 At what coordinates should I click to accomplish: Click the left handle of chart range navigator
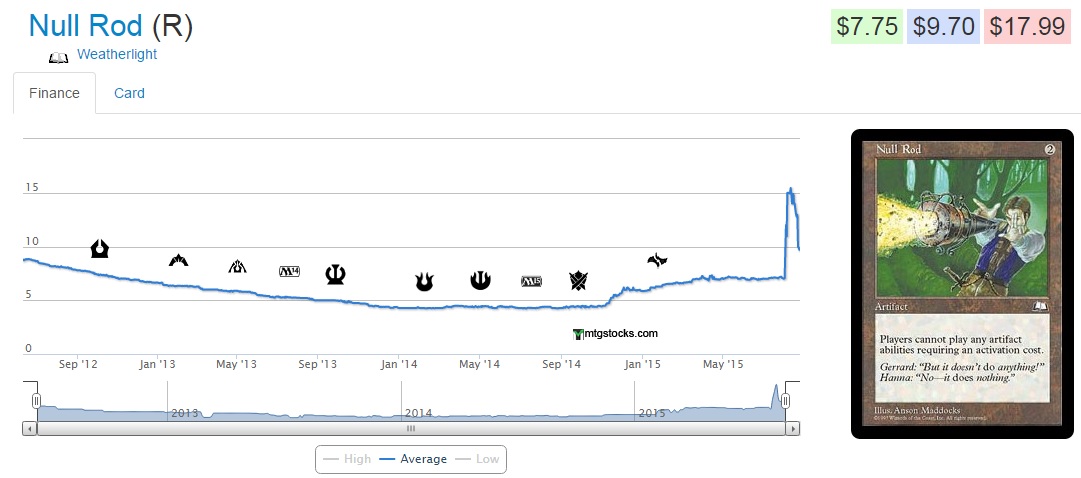36,401
